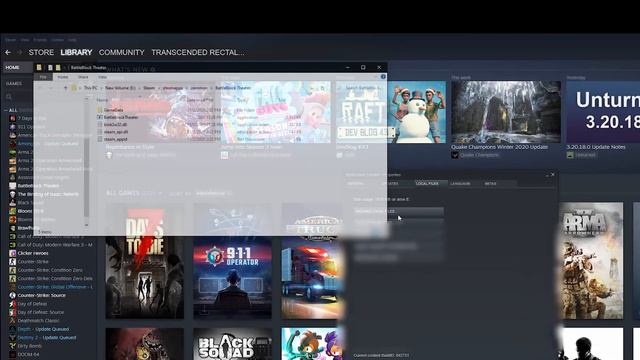Open the File tab in Explorer
640x360 pixels.
(x=43, y=77)
